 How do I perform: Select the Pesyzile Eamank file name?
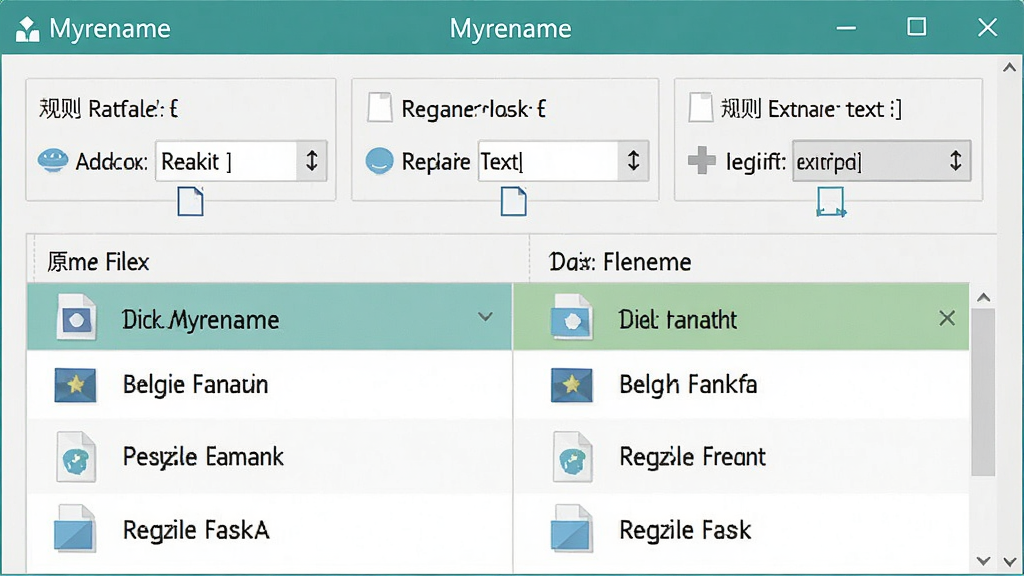[x=203, y=456]
